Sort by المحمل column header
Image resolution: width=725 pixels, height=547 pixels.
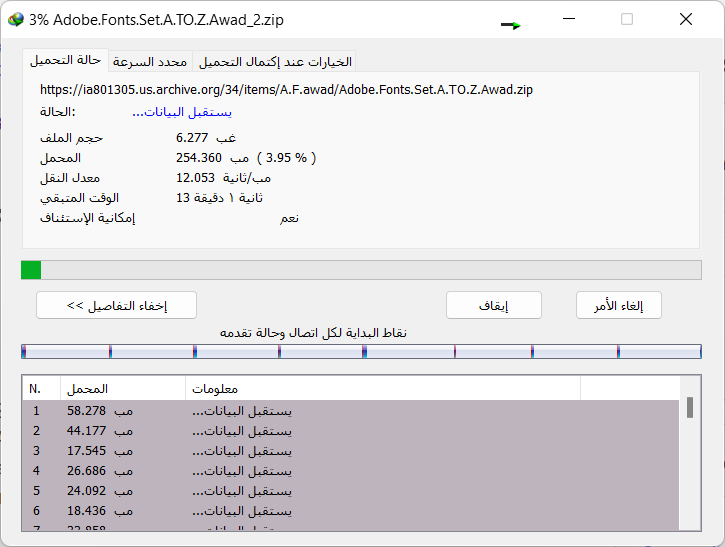[x=123, y=388]
